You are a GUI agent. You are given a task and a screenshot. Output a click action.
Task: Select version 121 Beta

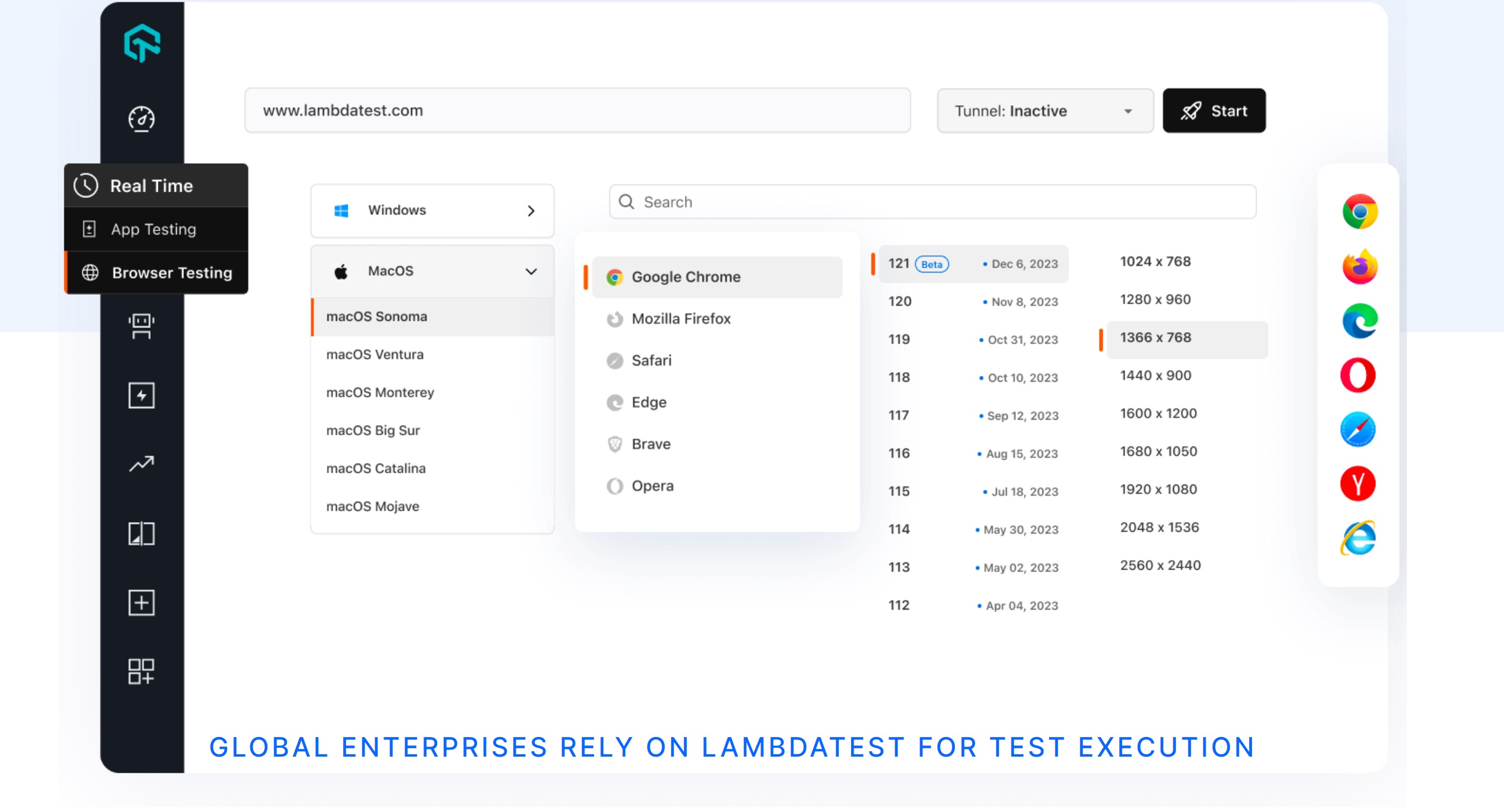click(973, 264)
